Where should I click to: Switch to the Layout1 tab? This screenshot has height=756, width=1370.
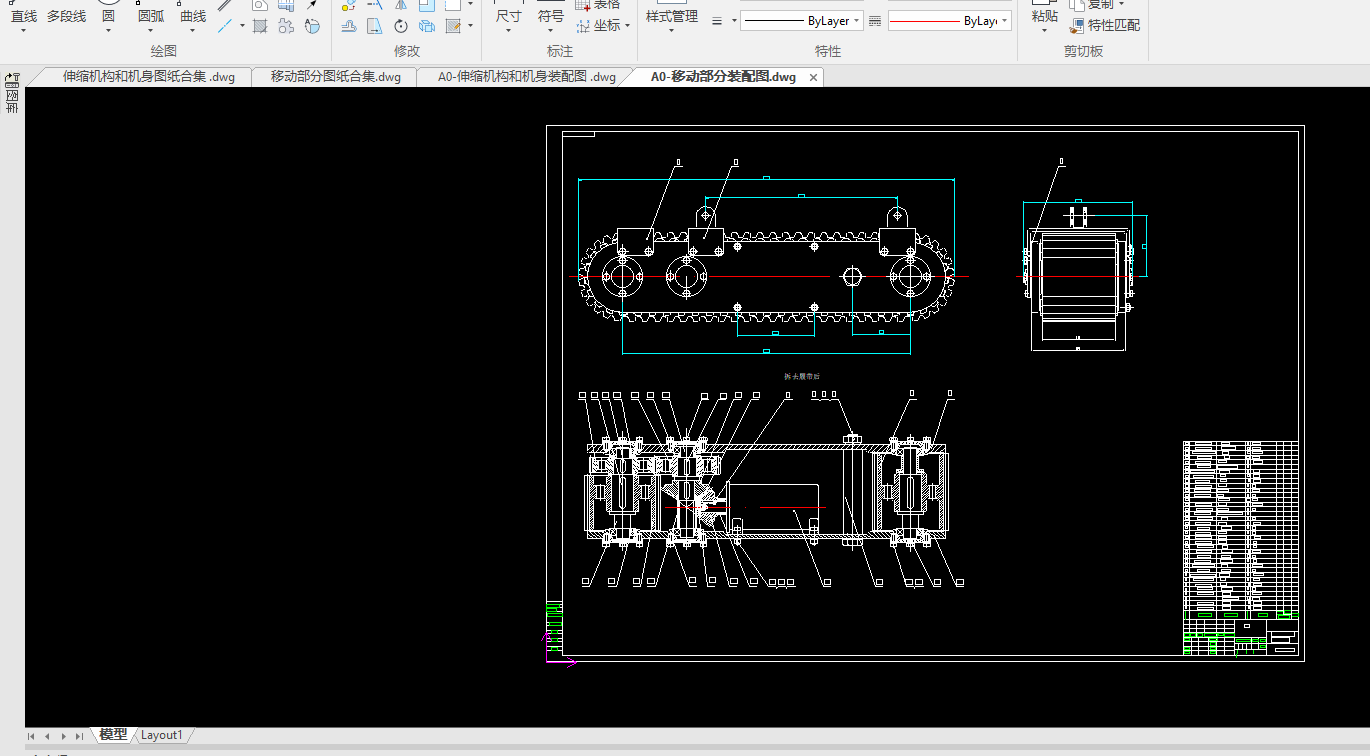161,735
